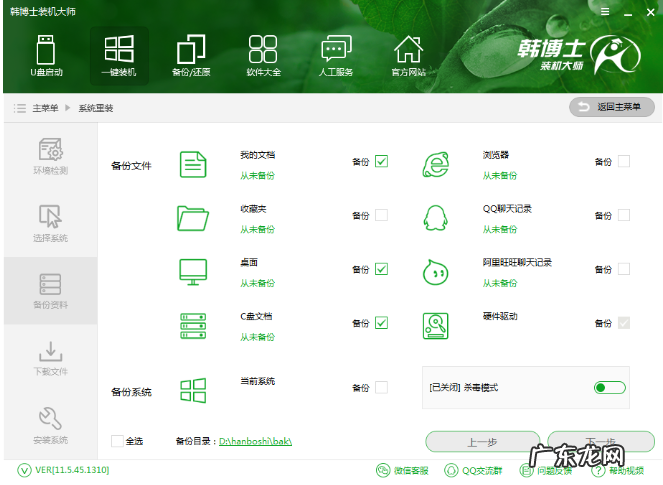Click the 下一步 next step button
Image resolution: width=663 pixels, height=485 pixels.
click(601, 442)
